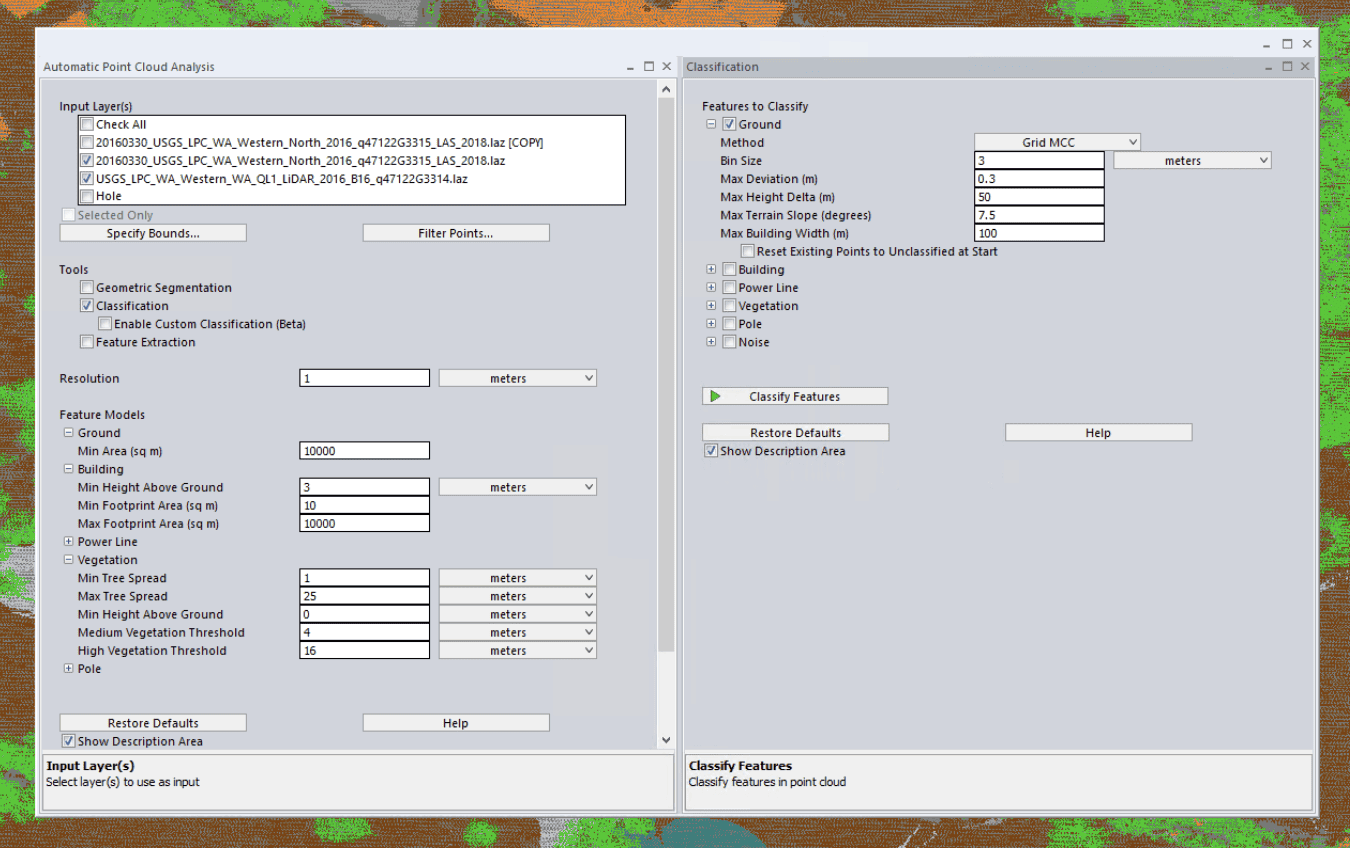This screenshot has width=1350, height=848.
Task: Open the Method Grid MCC dropdown
Action: (x=1057, y=142)
